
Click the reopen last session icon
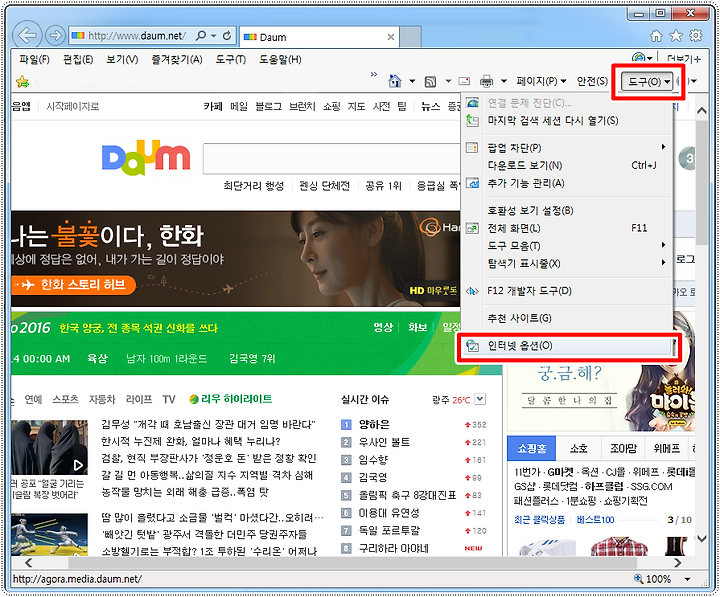point(472,120)
